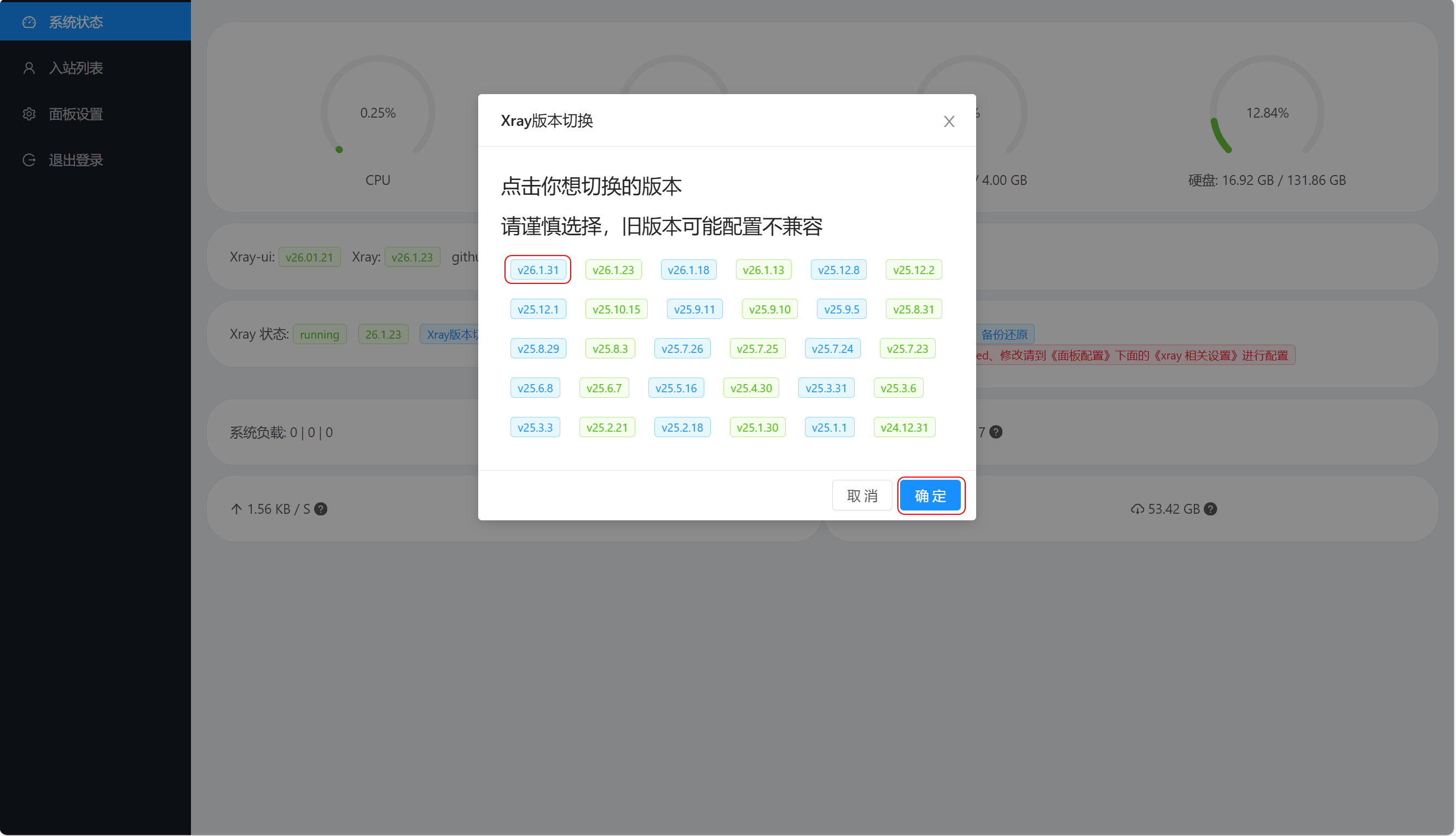The image size is (1456, 836).
Task: Select version v25.4.30
Action: (x=751, y=388)
